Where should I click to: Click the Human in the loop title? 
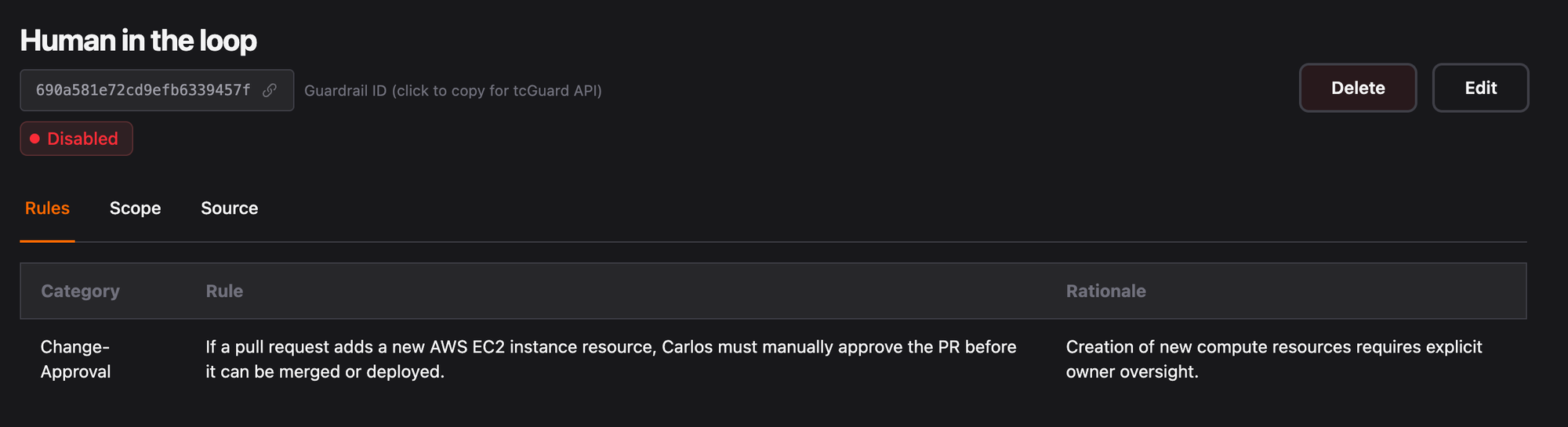(x=138, y=41)
